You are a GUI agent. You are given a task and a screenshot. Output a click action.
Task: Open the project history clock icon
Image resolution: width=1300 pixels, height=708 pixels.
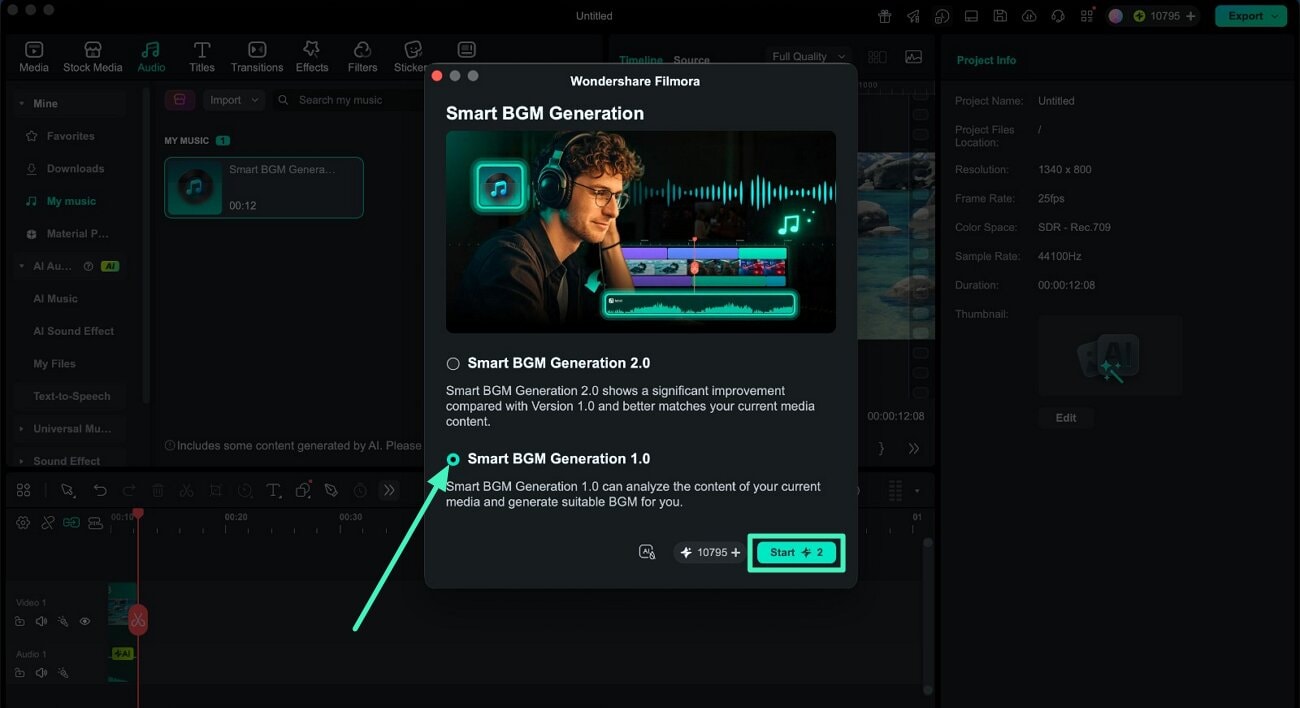tap(942, 16)
